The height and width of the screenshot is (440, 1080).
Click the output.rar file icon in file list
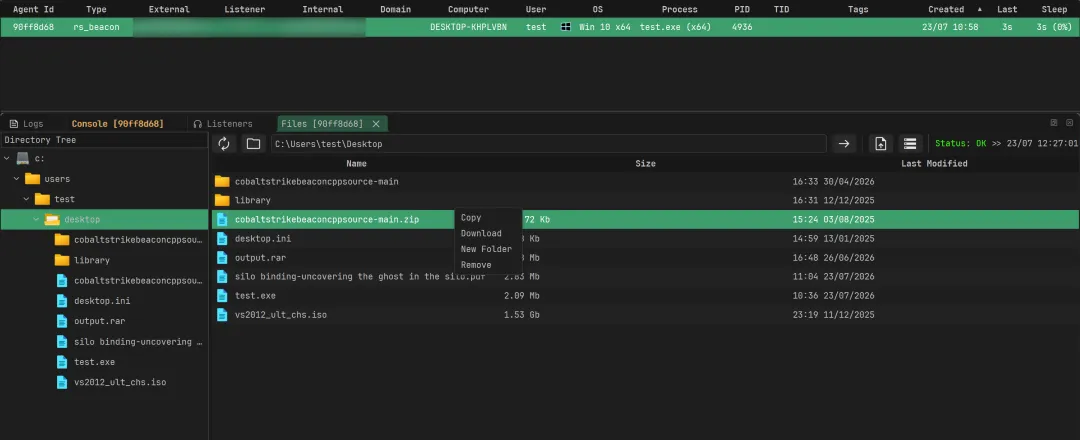pos(222,258)
